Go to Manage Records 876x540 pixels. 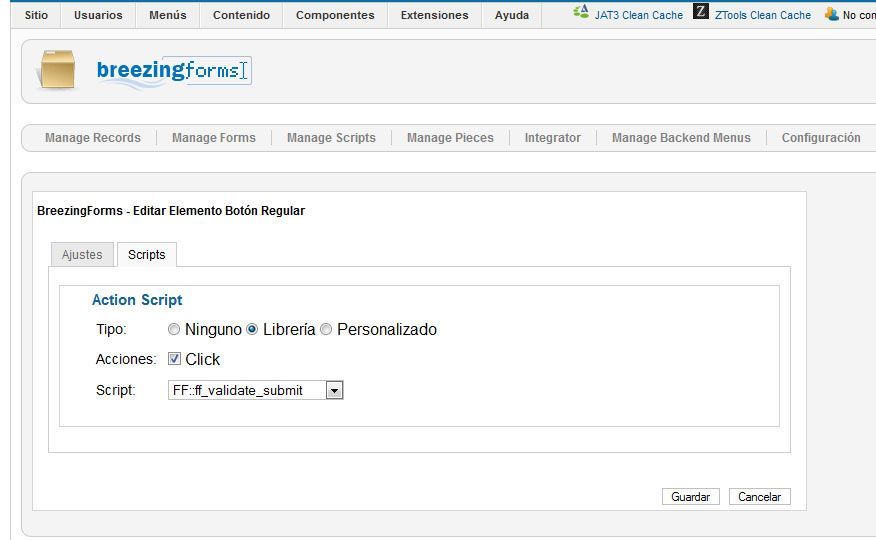pos(93,138)
